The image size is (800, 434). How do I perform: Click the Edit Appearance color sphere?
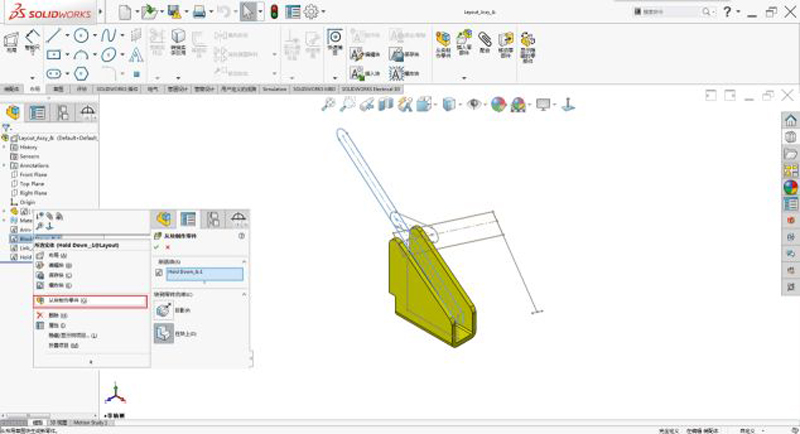[x=498, y=105]
